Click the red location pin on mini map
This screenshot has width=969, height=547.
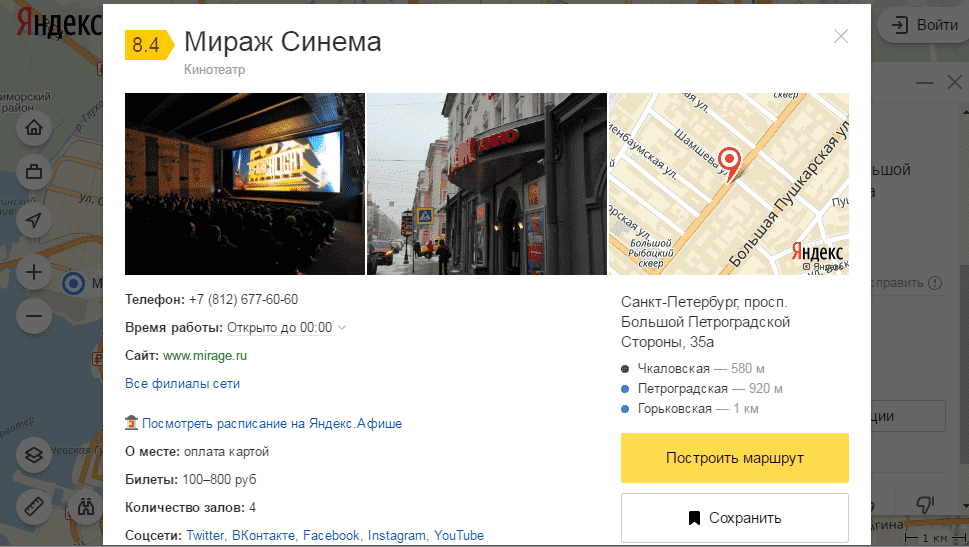pos(730,164)
